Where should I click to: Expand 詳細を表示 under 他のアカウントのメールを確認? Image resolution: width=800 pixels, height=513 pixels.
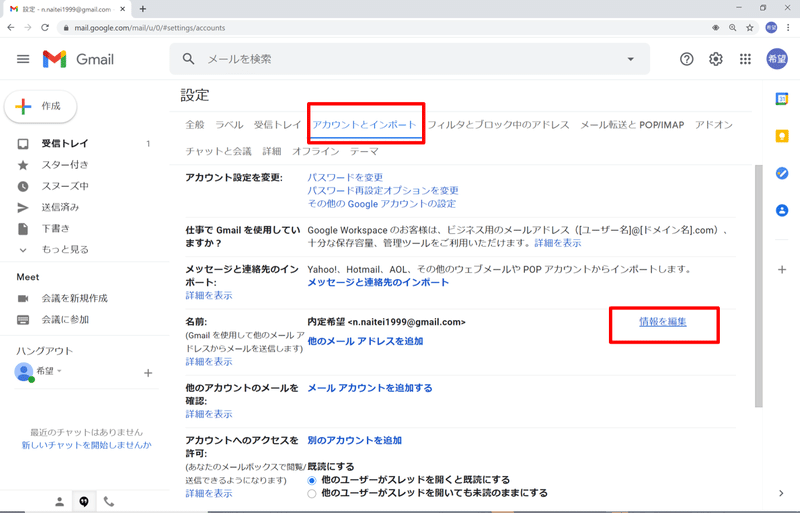click(x=209, y=414)
